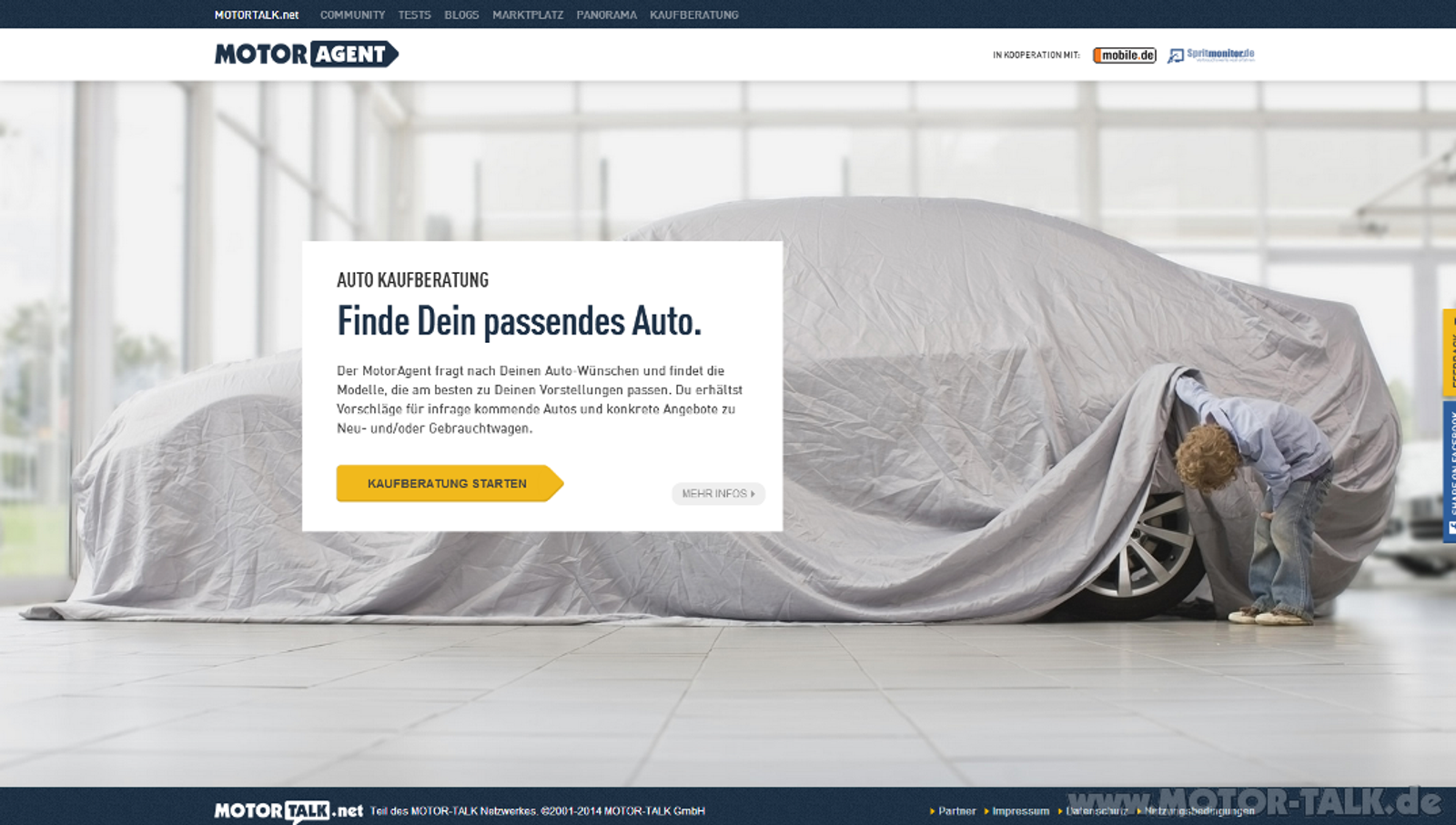Open the Marktplatz menu item

tap(528, 15)
